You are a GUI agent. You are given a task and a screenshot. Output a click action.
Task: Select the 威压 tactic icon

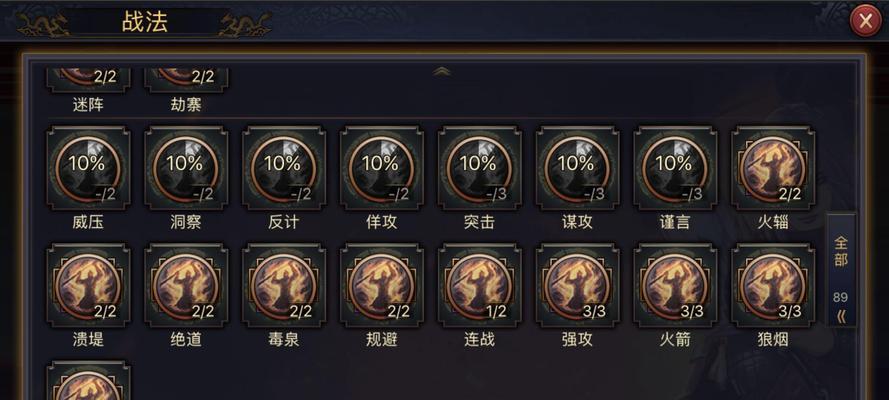click(x=88, y=168)
